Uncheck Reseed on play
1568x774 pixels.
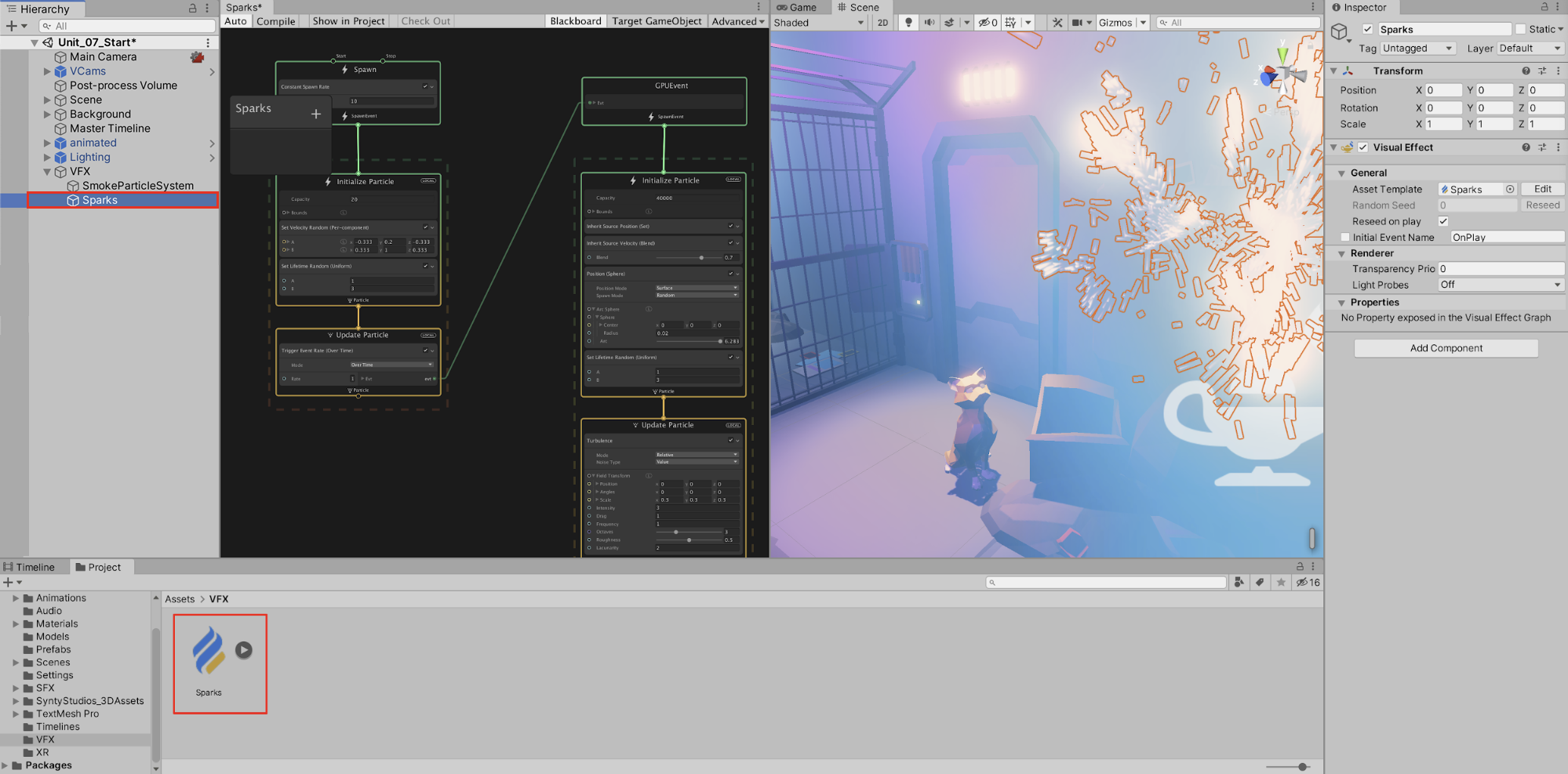(x=1443, y=221)
